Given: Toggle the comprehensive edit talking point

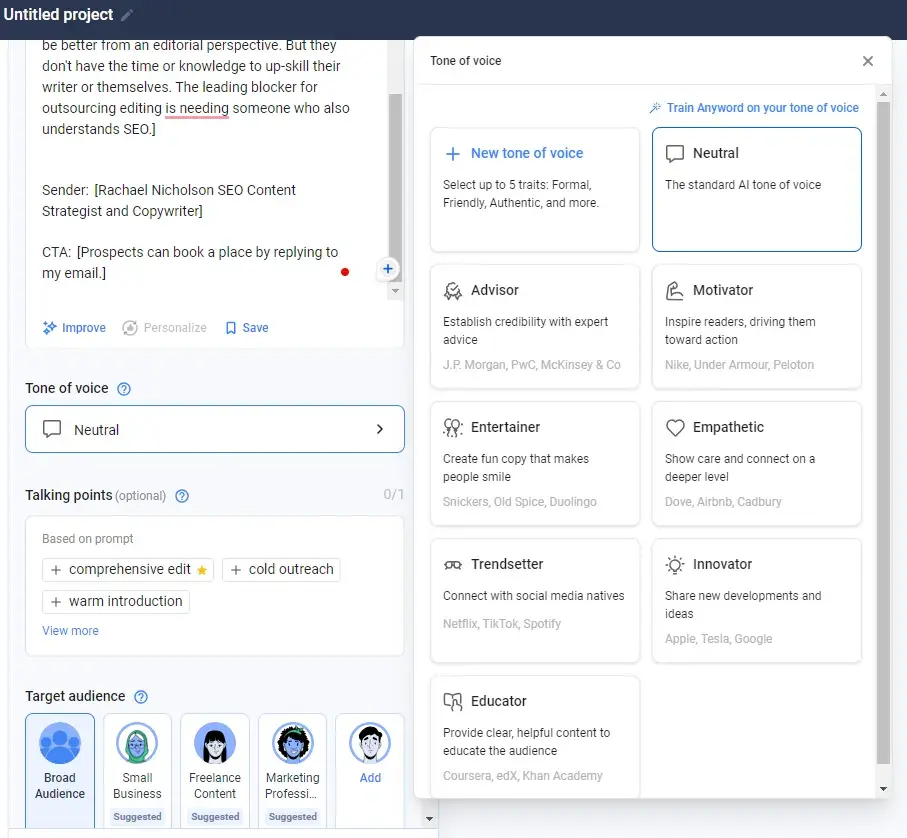Looking at the screenshot, I should click(127, 568).
